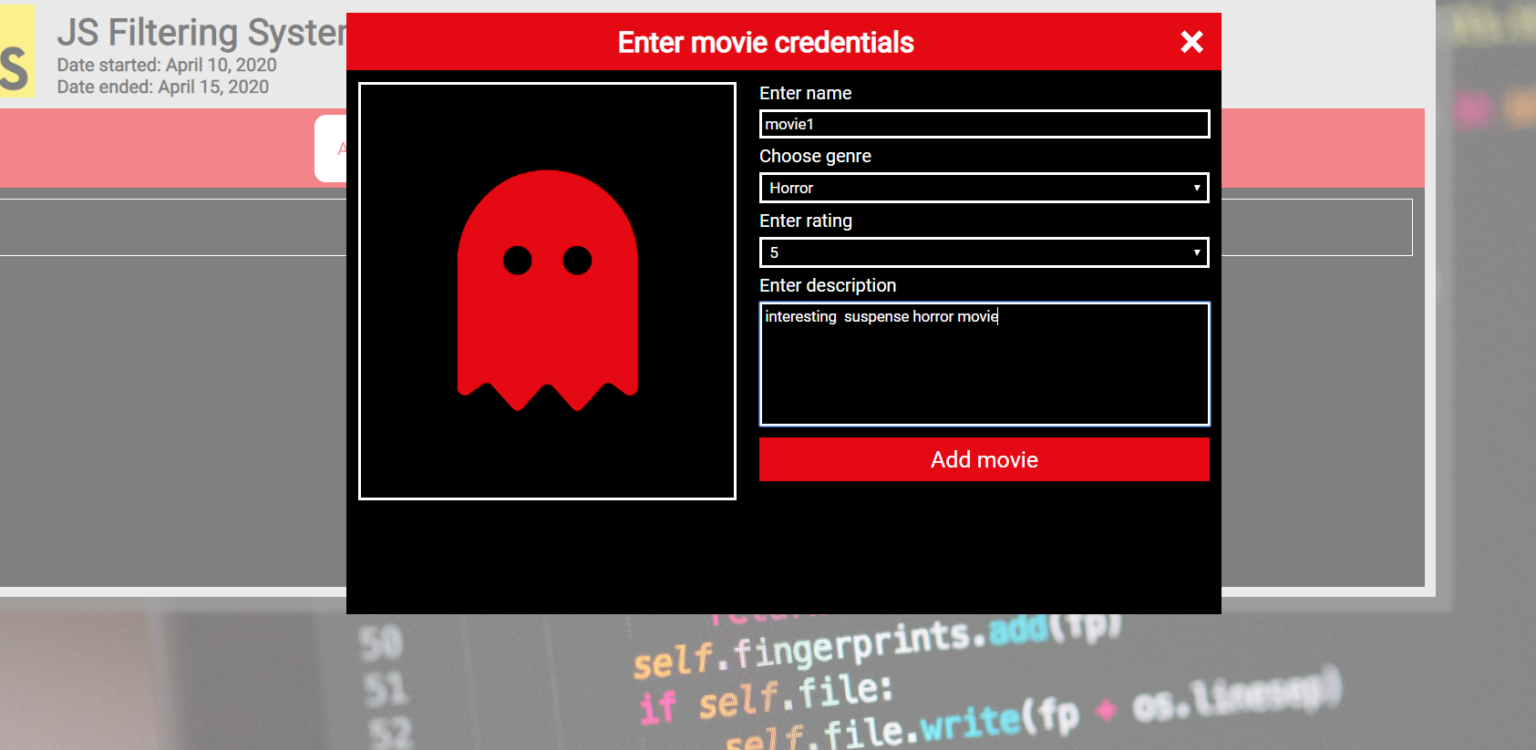Screen dimensions: 1536x750
Task: Click the "Enter rating" label
Action: click(805, 221)
